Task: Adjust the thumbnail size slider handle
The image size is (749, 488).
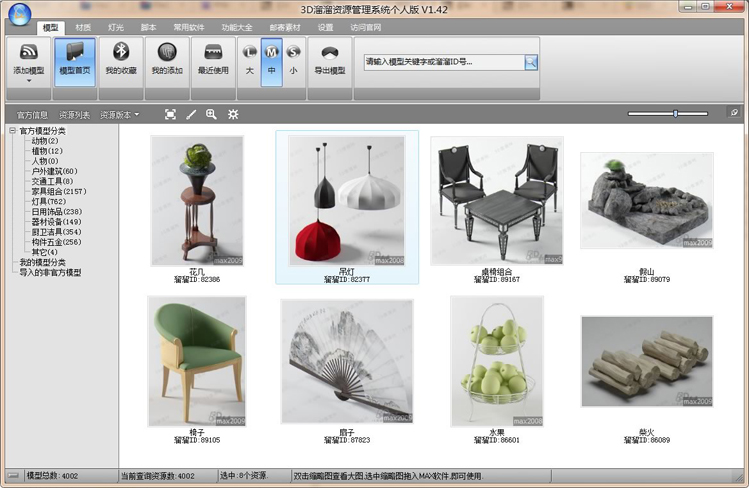Action: (675, 114)
